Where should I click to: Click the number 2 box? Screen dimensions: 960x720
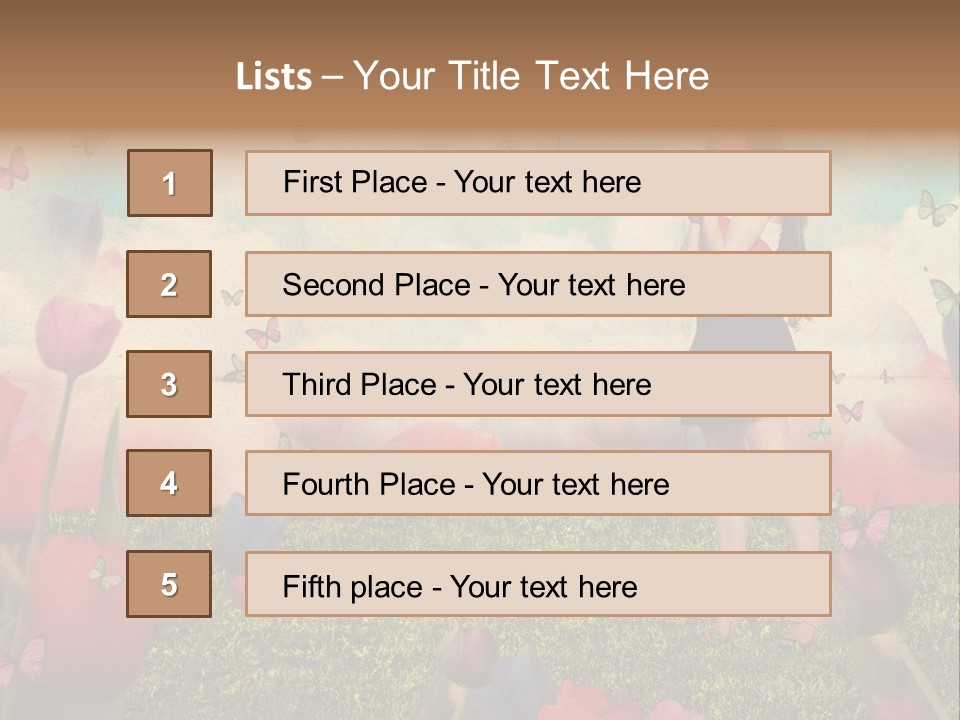(169, 284)
